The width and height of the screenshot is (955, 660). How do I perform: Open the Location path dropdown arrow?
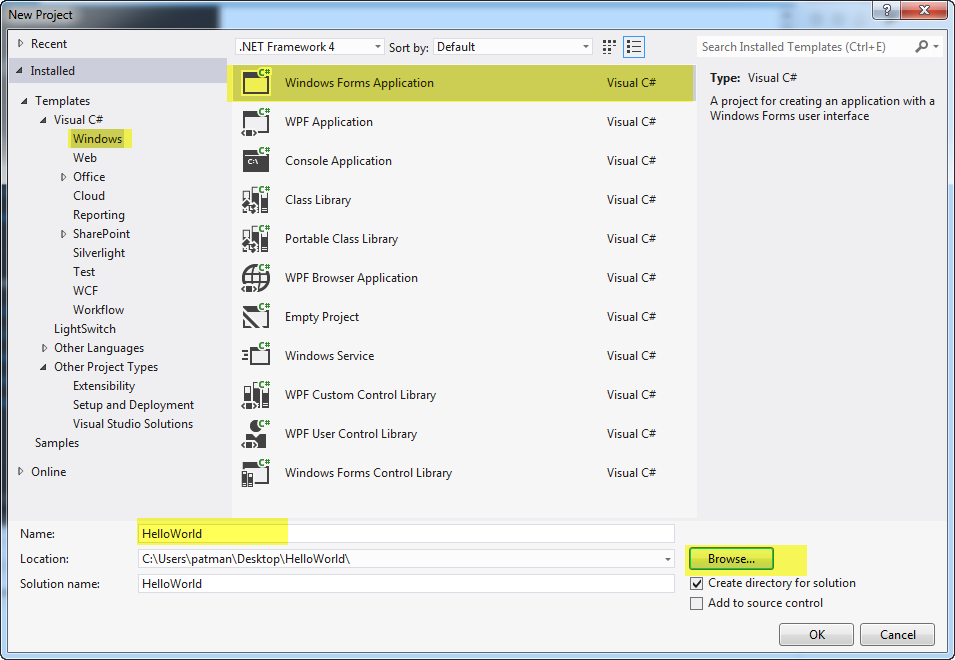pos(668,559)
